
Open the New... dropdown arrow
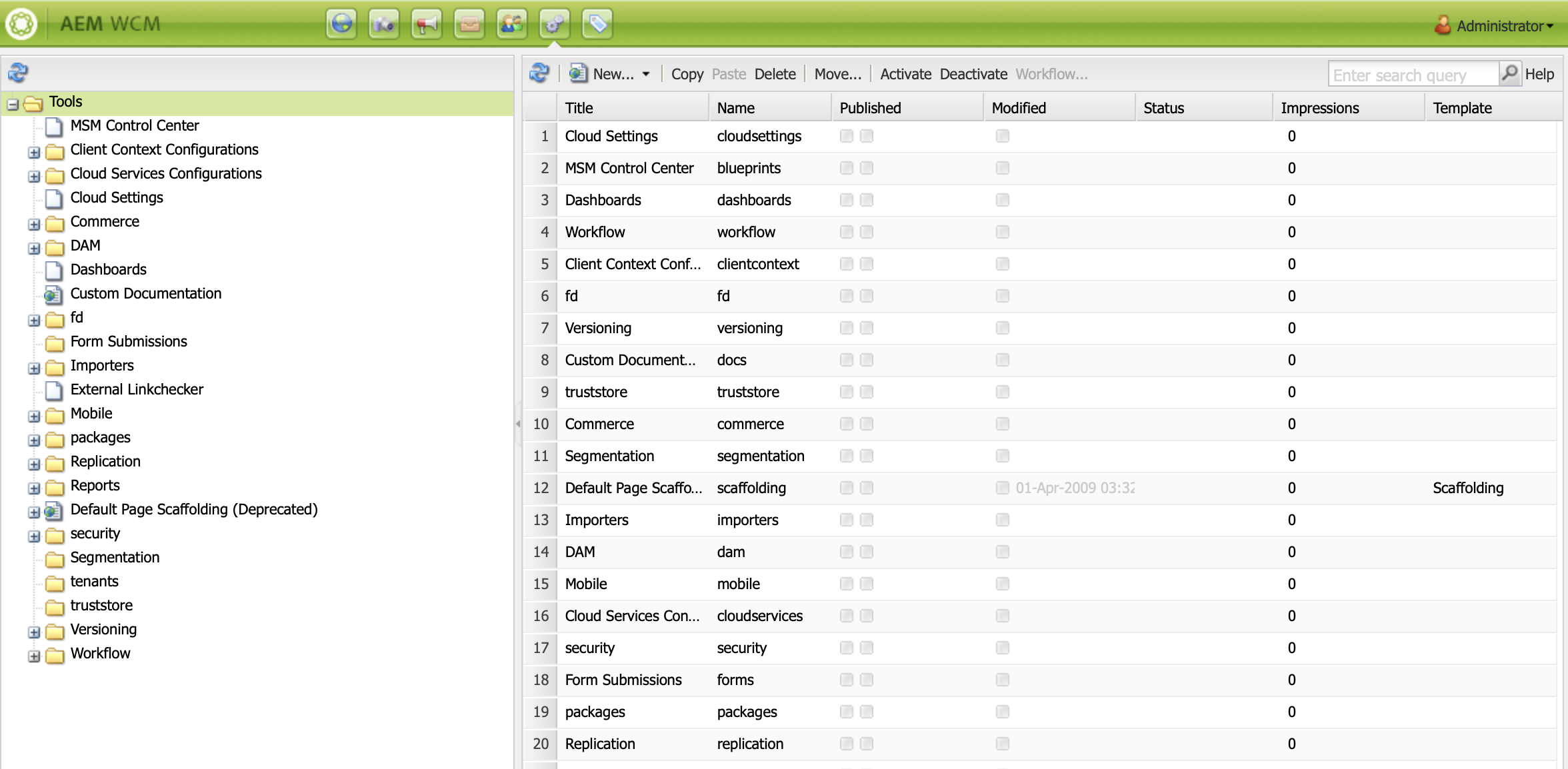point(646,74)
